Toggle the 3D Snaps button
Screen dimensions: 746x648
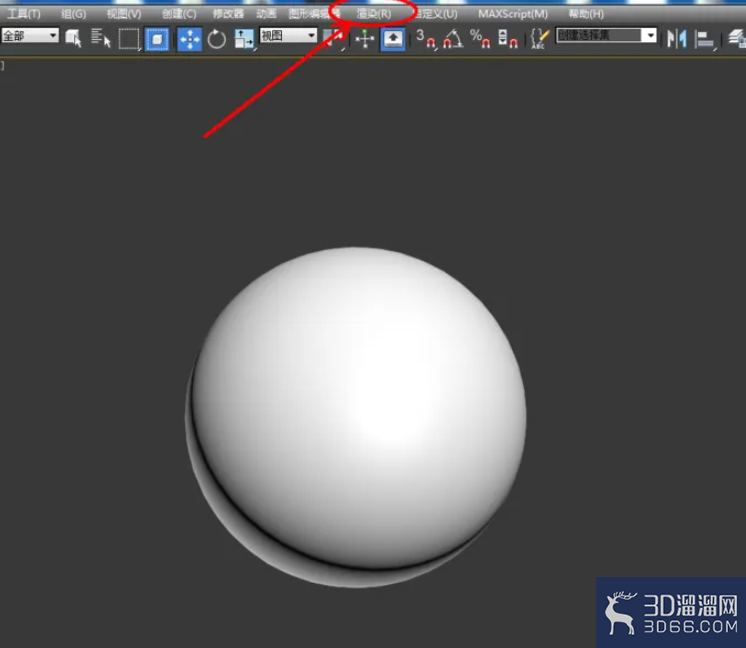(426, 39)
